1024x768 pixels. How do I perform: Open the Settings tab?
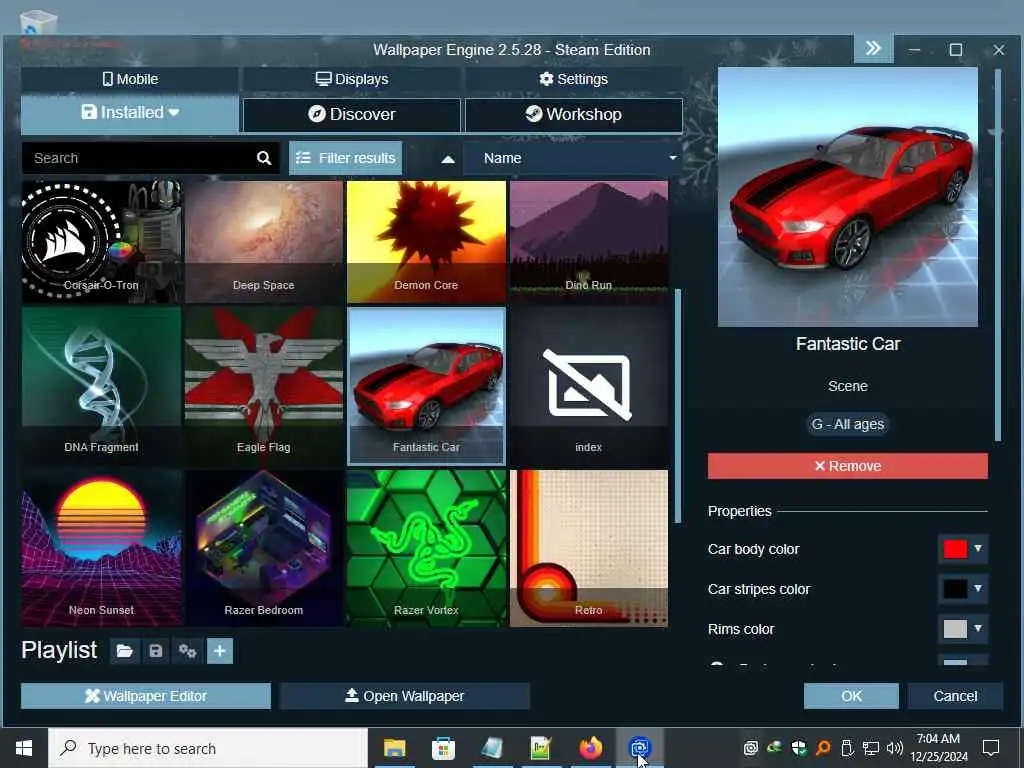pyautogui.click(x=573, y=79)
